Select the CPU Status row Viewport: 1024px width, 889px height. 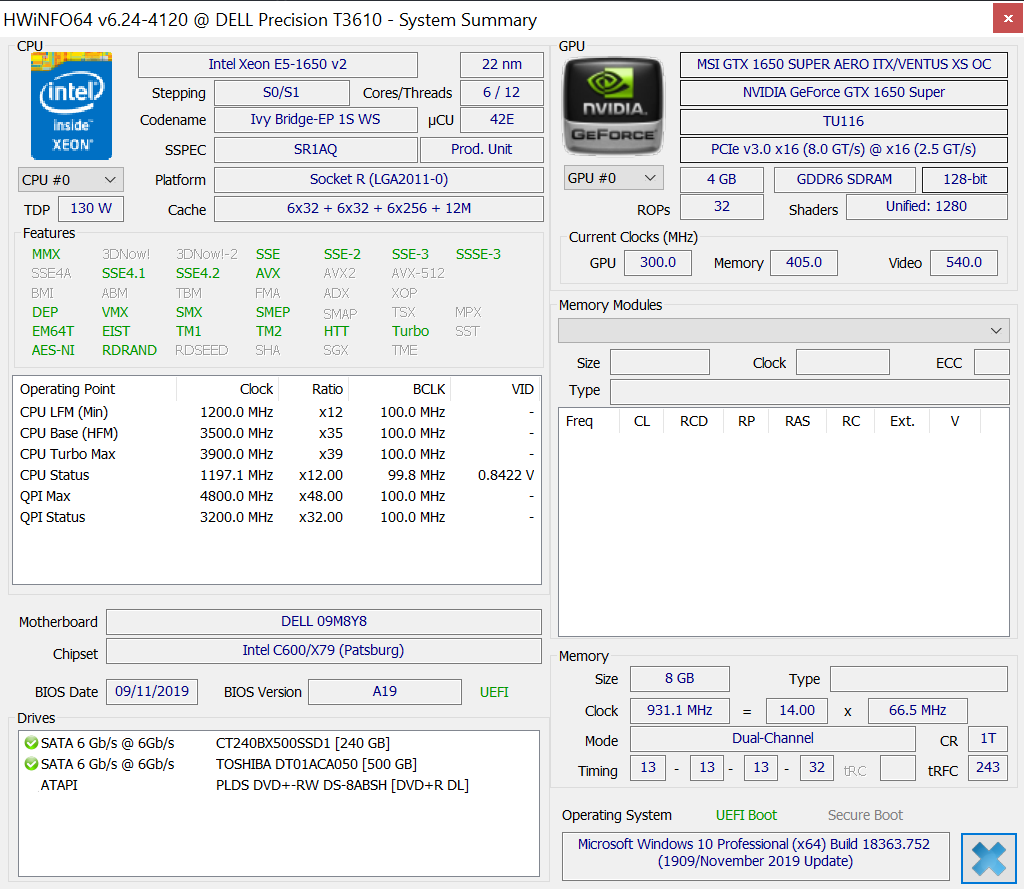tap(277, 476)
